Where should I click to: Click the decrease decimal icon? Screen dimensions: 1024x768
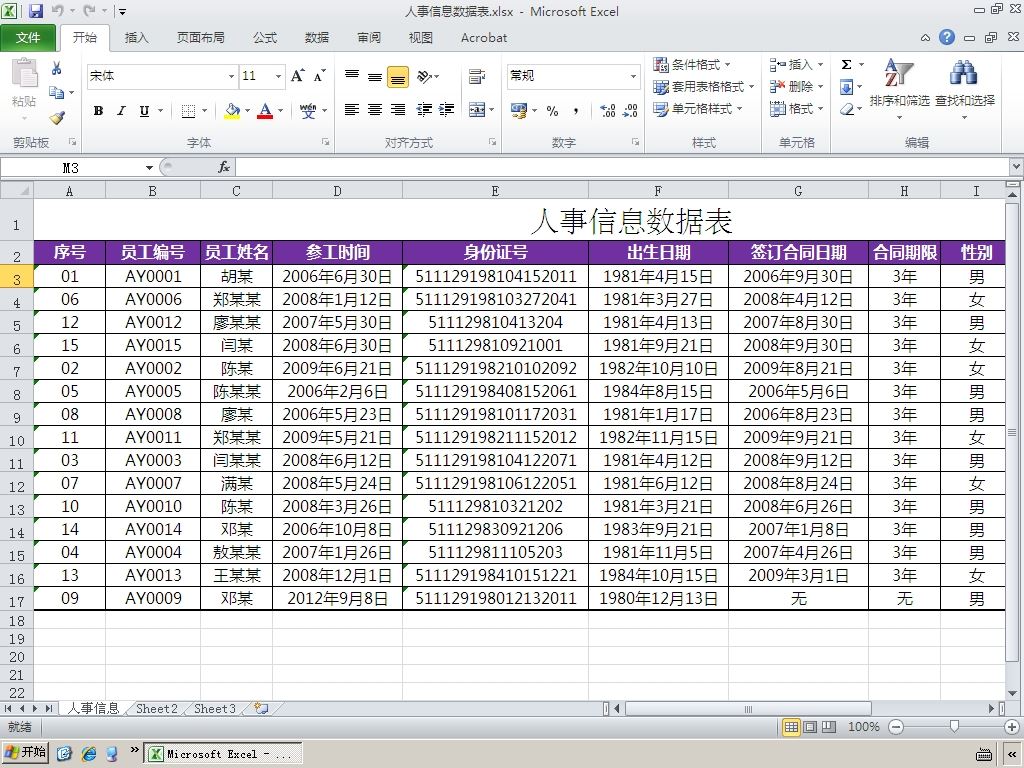point(630,110)
